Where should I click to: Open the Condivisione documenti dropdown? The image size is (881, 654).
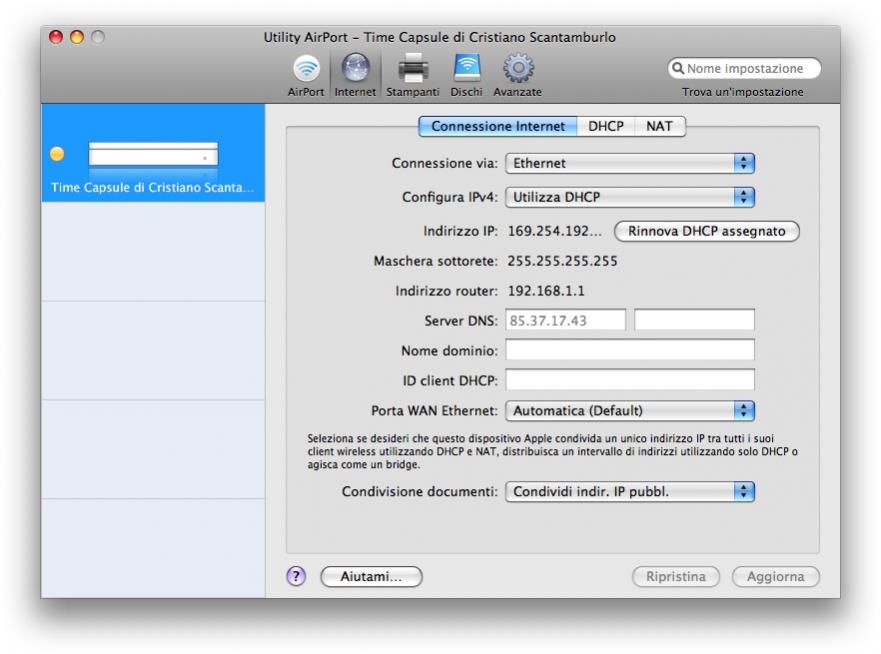[630, 492]
